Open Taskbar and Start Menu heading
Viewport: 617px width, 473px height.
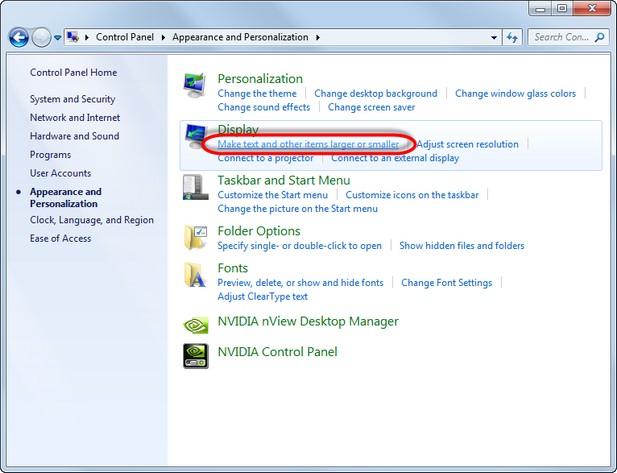coord(284,180)
